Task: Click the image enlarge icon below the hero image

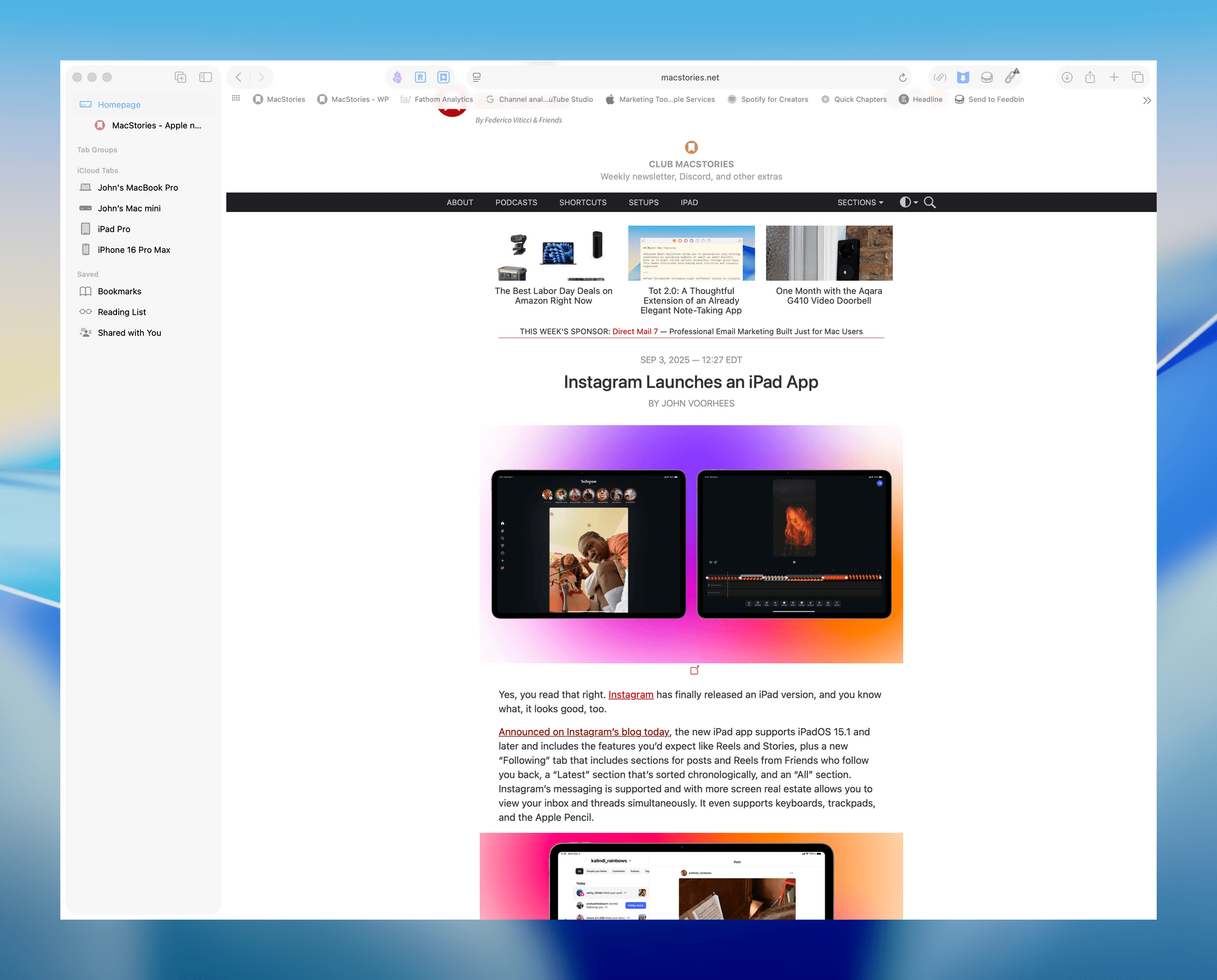Action: click(694, 671)
